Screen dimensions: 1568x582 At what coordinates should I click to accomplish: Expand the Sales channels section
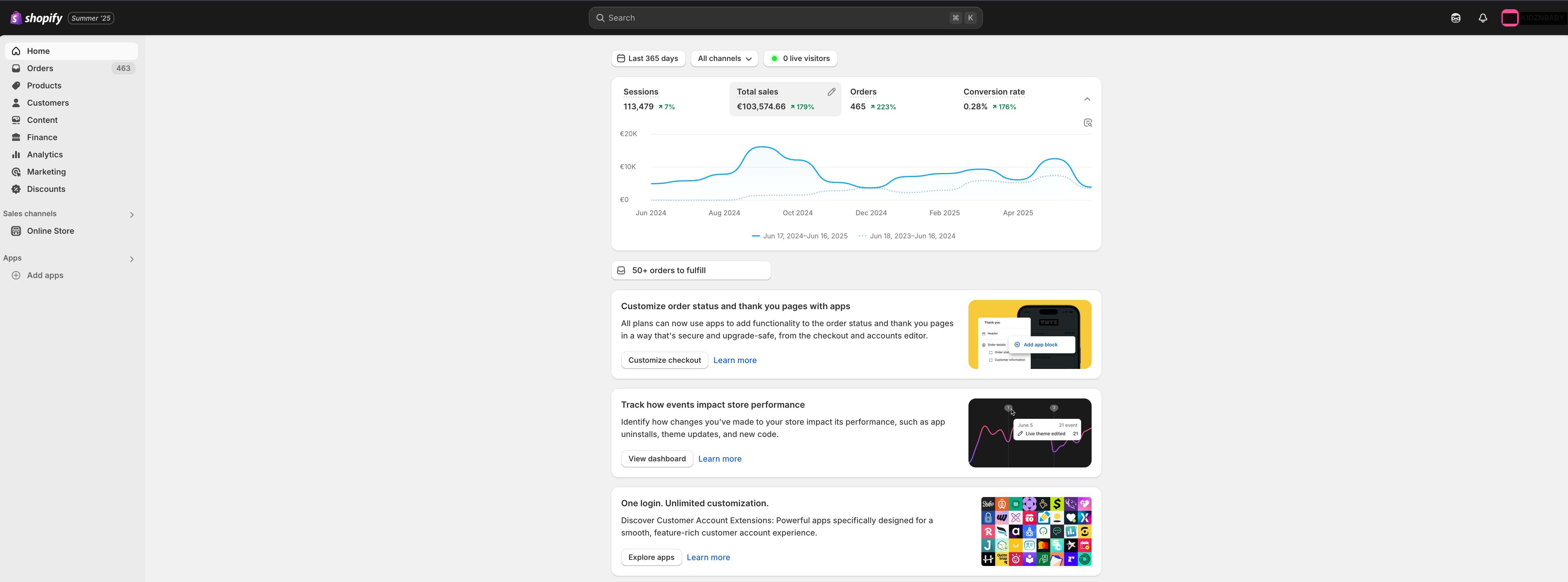(131, 214)
